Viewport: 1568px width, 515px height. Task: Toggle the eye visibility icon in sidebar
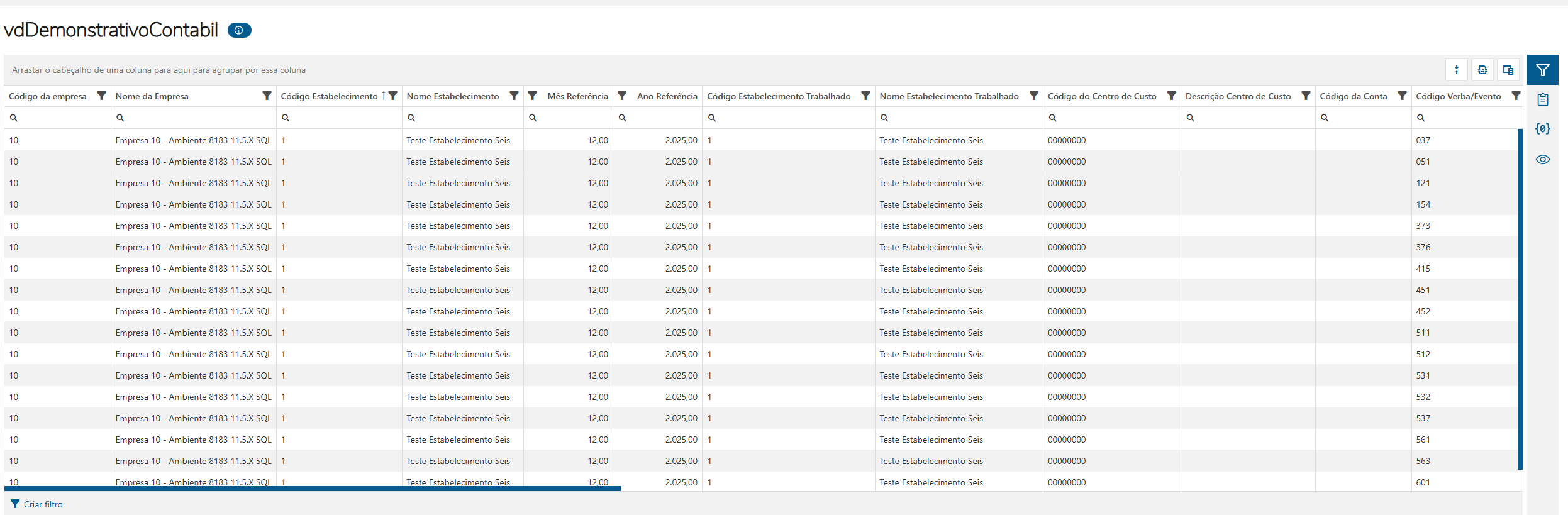1542,159
